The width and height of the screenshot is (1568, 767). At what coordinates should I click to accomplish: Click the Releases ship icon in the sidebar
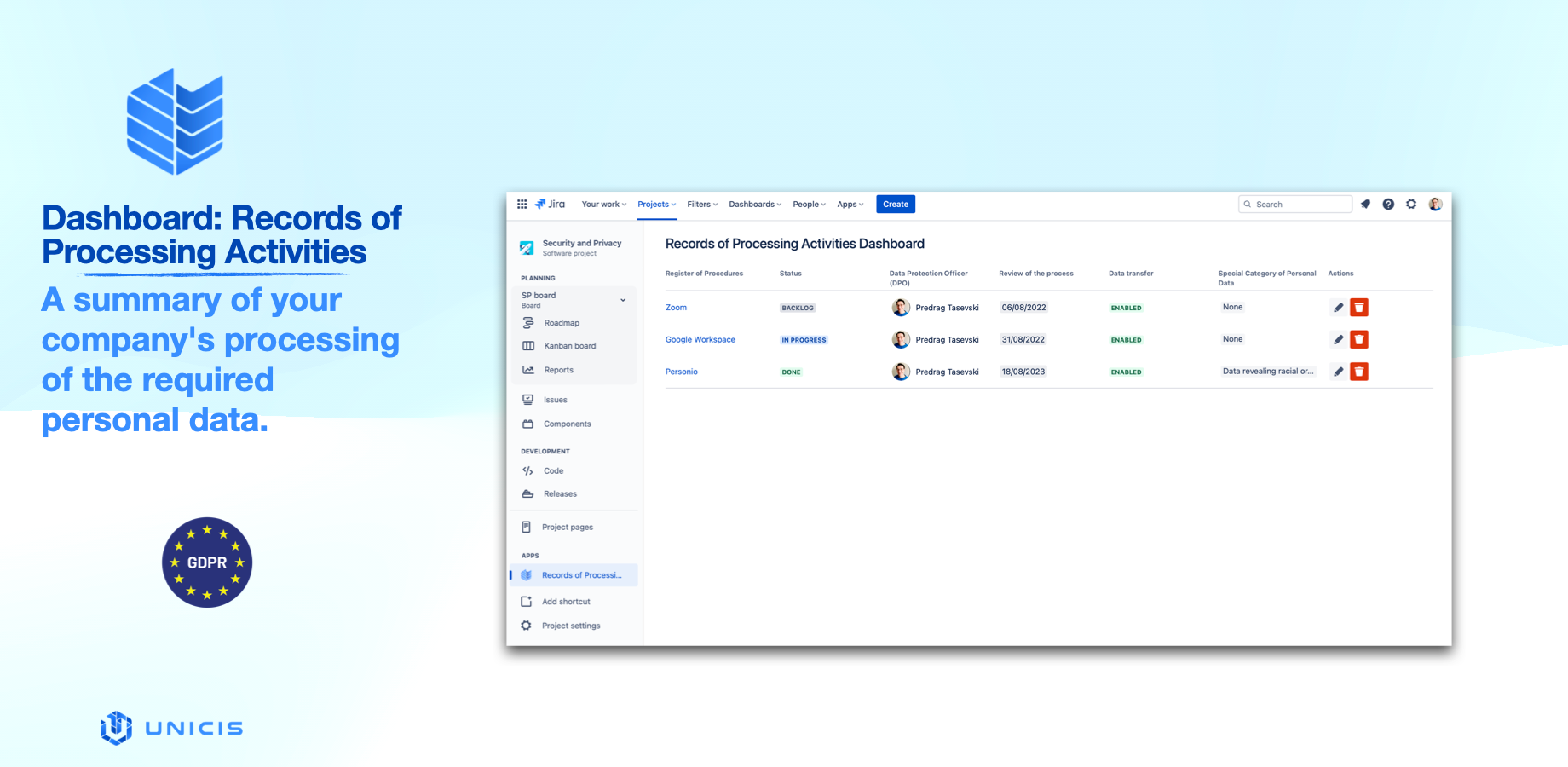tap(527, 494)
